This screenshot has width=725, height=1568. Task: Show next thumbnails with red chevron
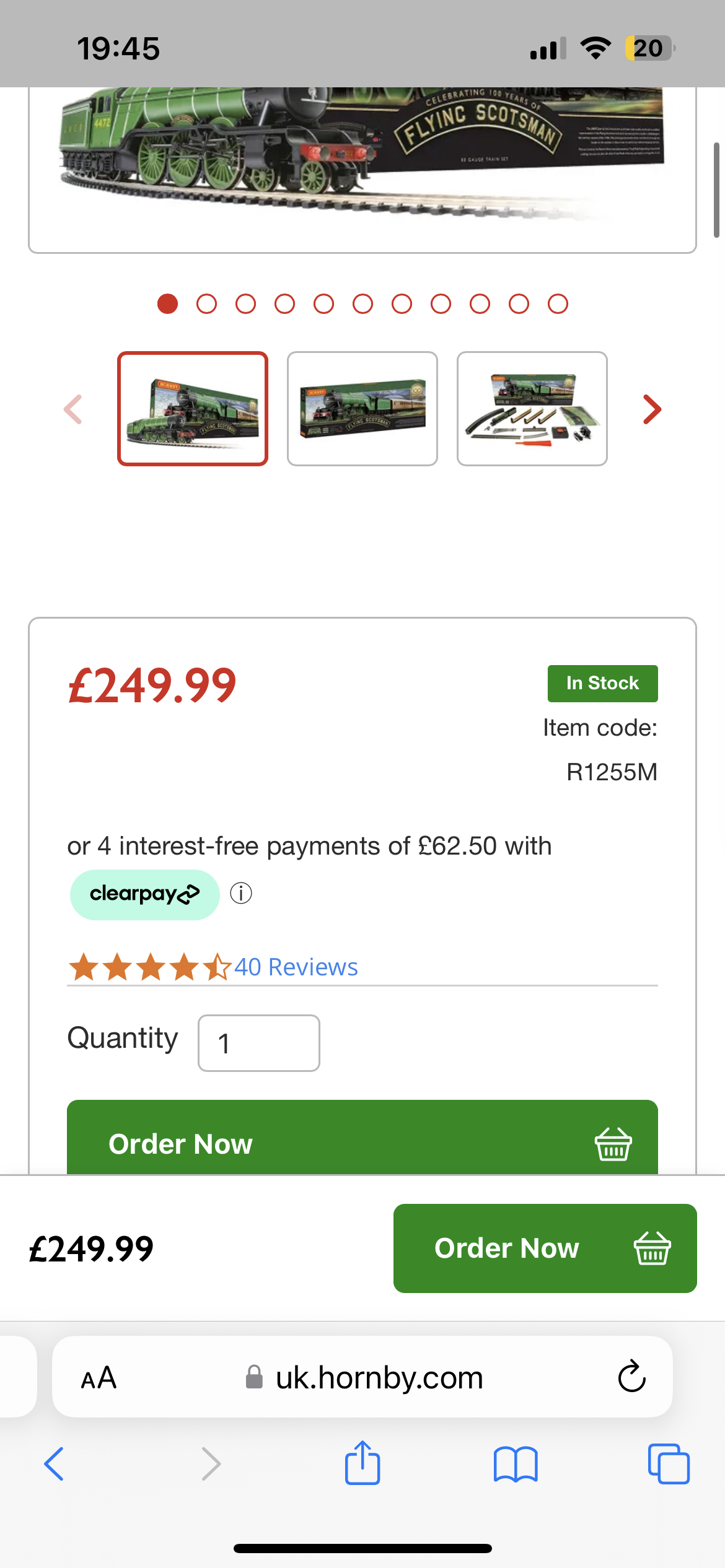coord(652,409)
